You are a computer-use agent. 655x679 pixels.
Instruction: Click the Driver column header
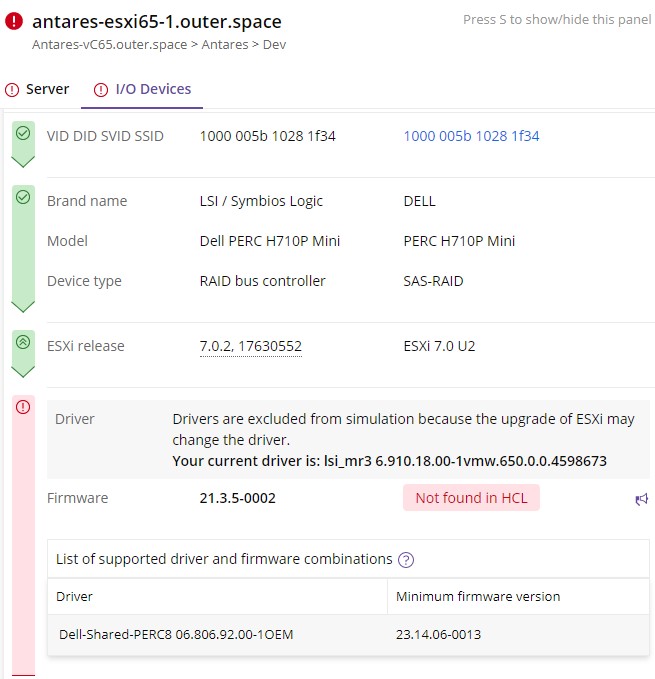pos(74,596)
